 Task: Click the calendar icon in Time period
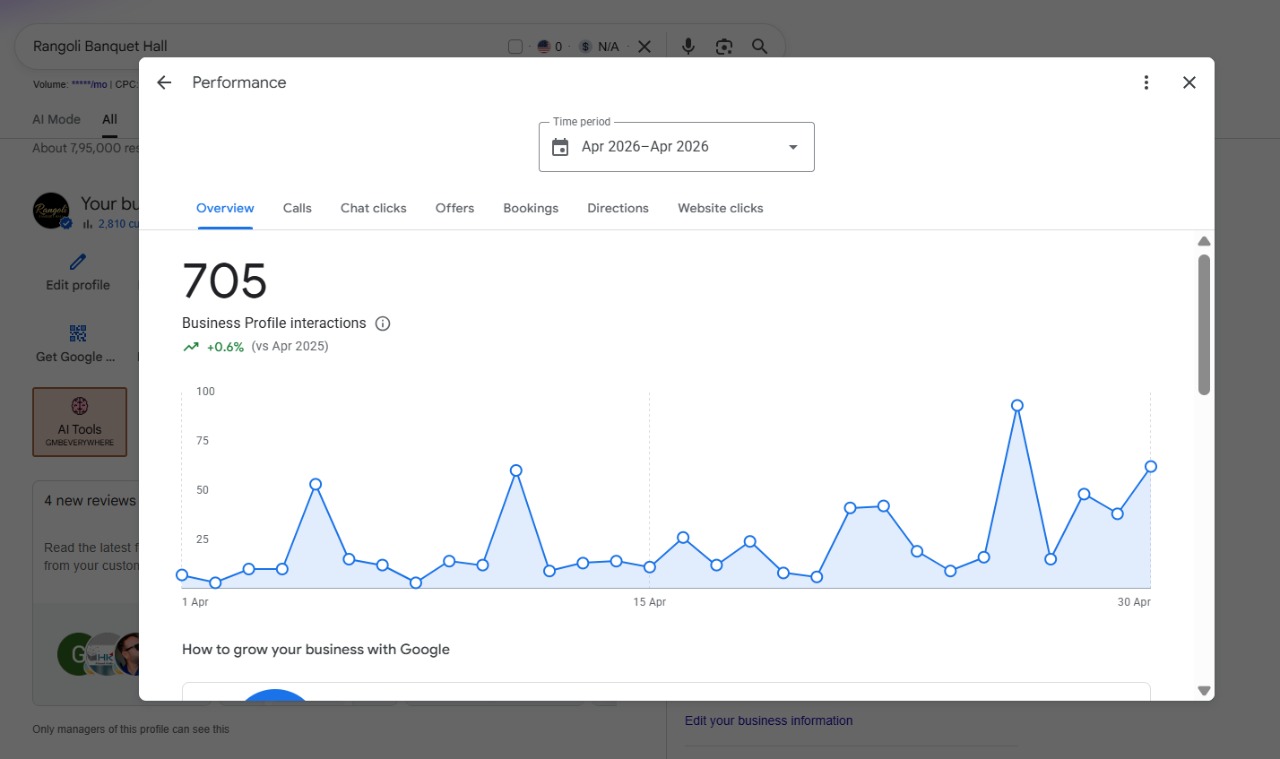coord(560,147)
